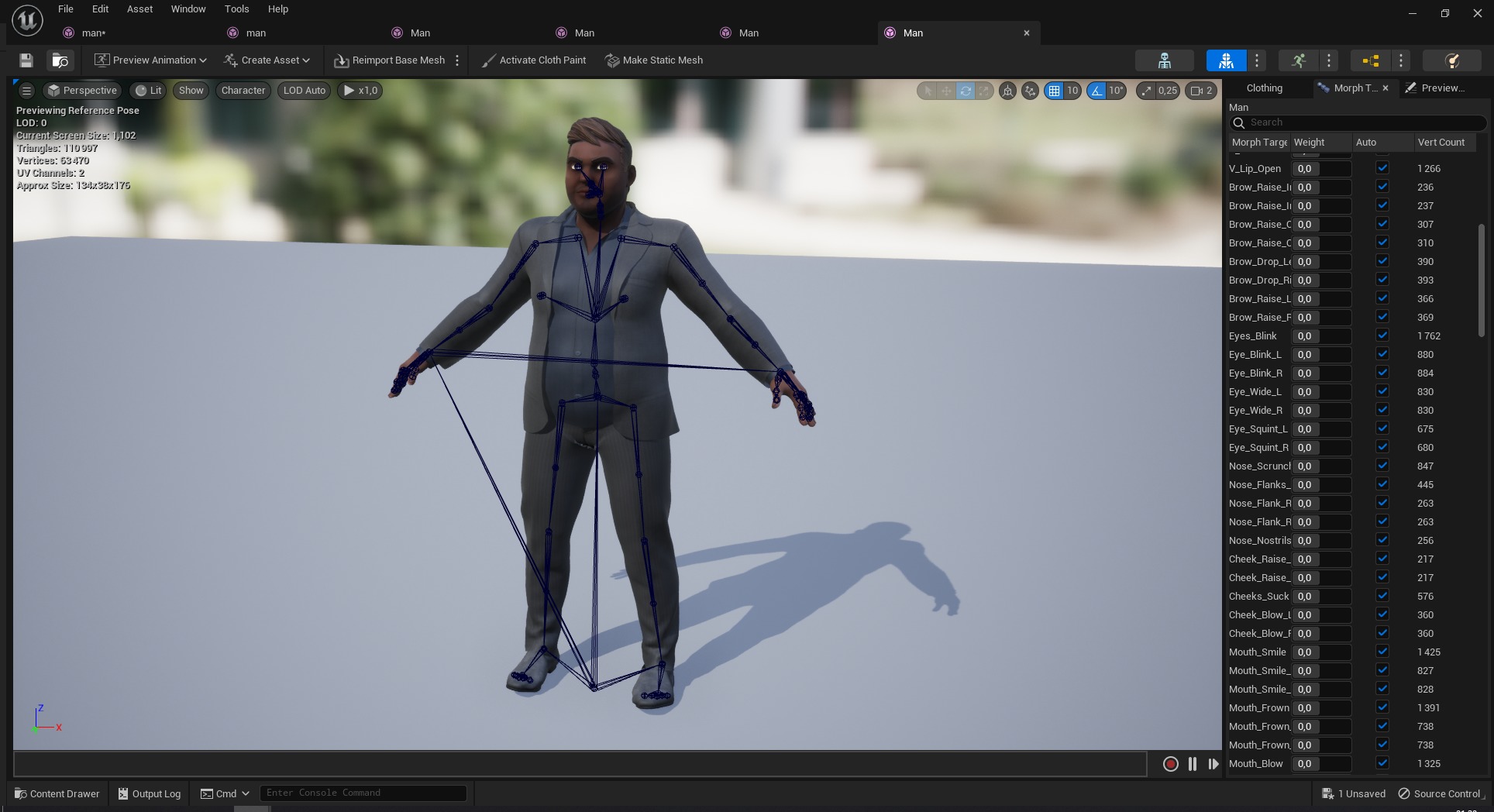Screen dimensions: 1494x812
Task: Open the File menu
Action: (x=66, y=9)
